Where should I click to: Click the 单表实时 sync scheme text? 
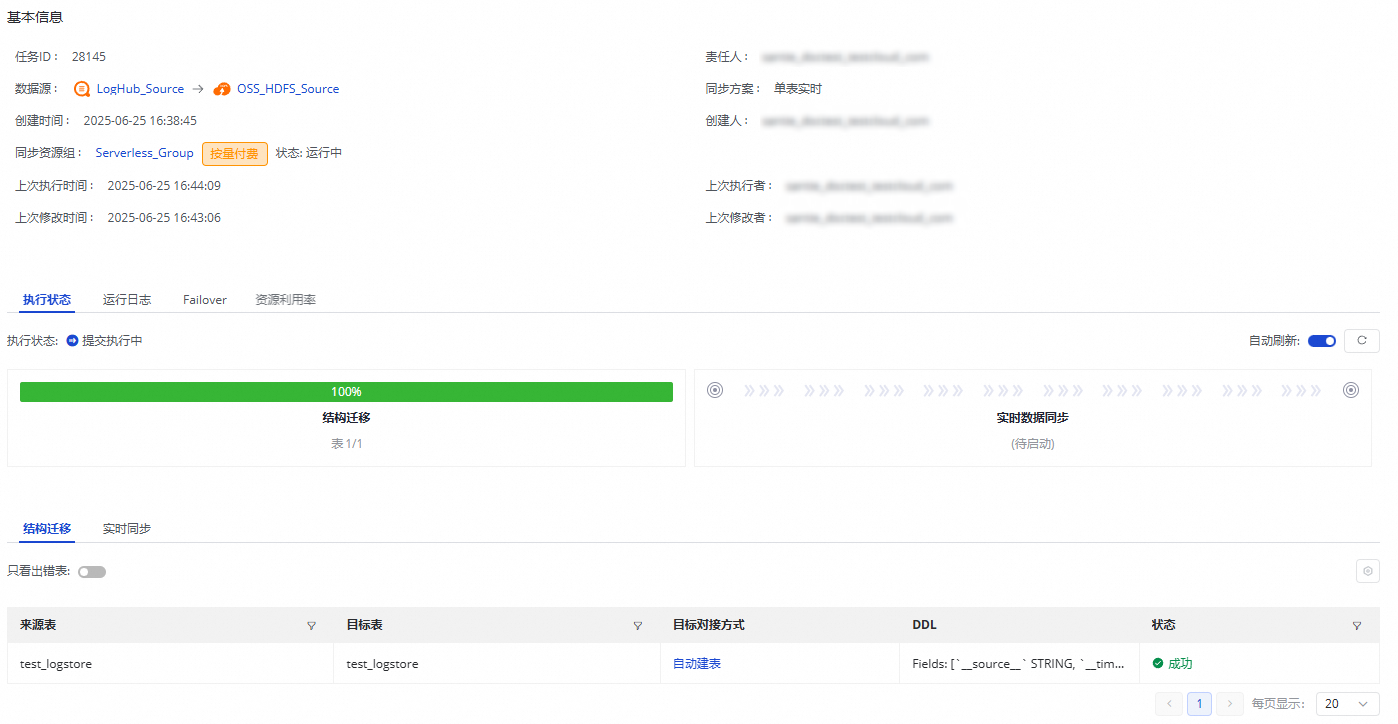798,89
